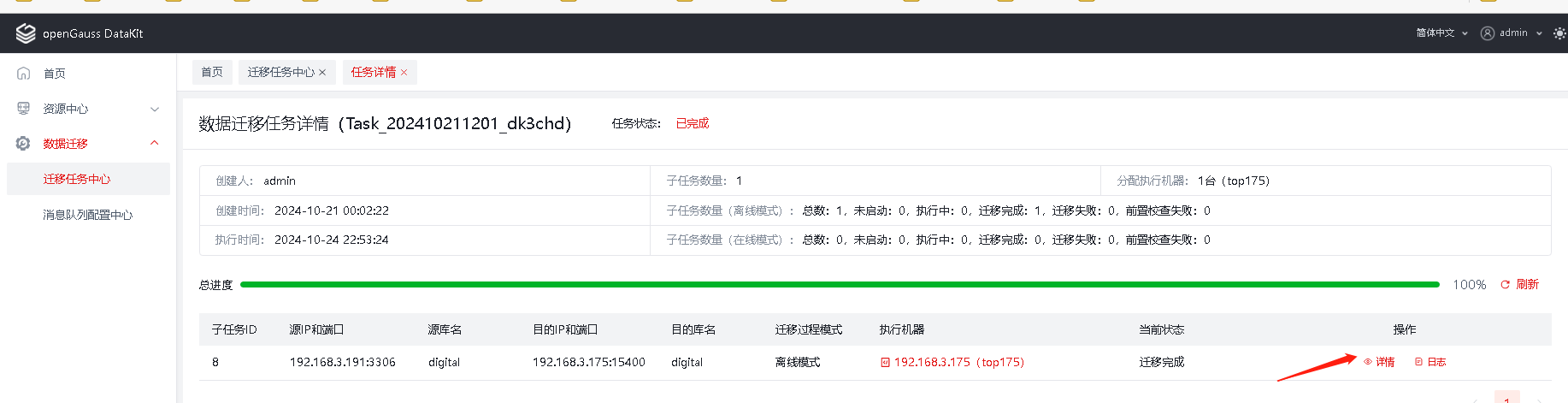Screen dimensions: 1568x403
Task: Click the 数据迁移 gear icon
Action: tap(24, 144)
